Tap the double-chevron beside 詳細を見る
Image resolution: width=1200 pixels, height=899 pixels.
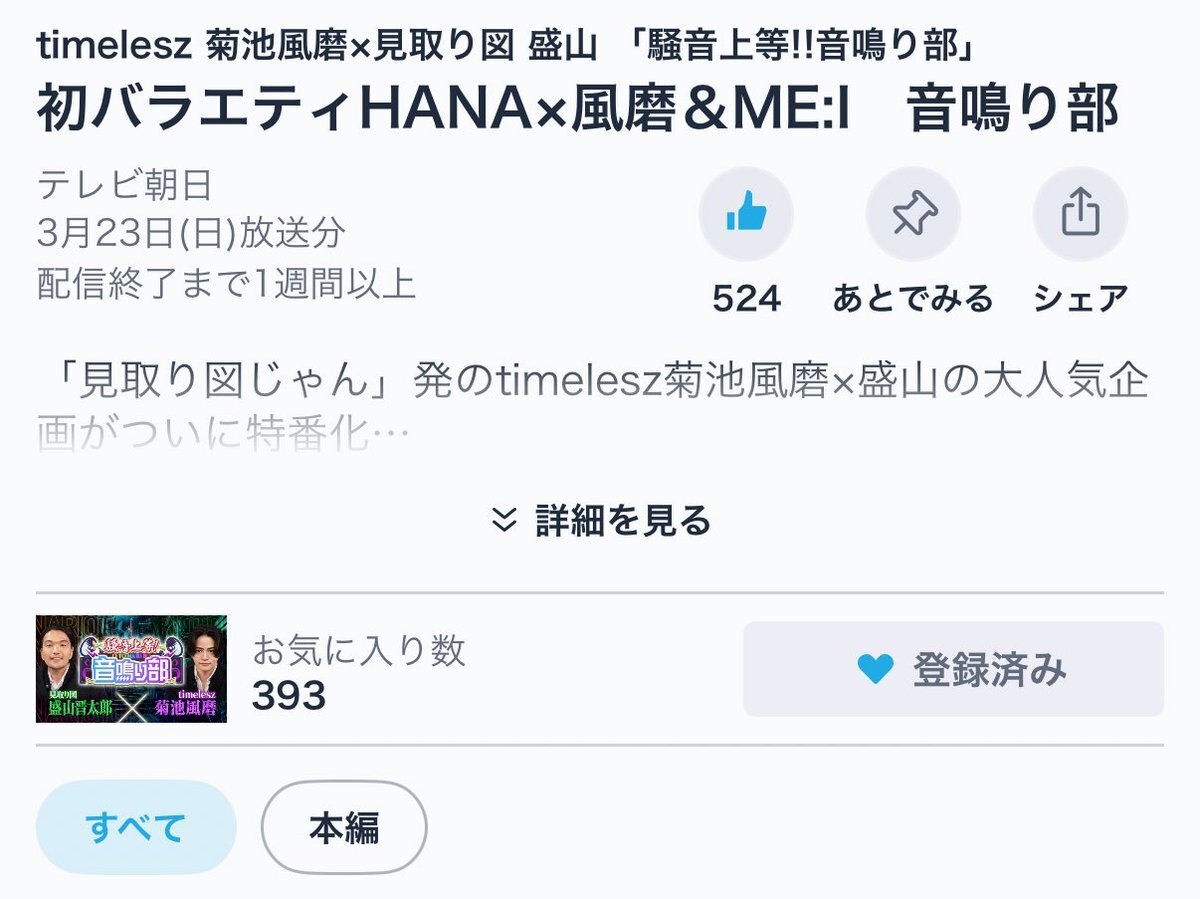(x=505, y=520)
